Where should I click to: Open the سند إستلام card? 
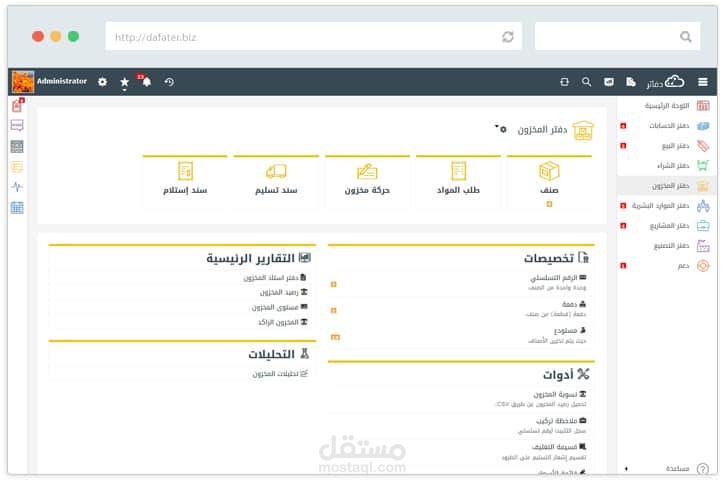point(185,183)
